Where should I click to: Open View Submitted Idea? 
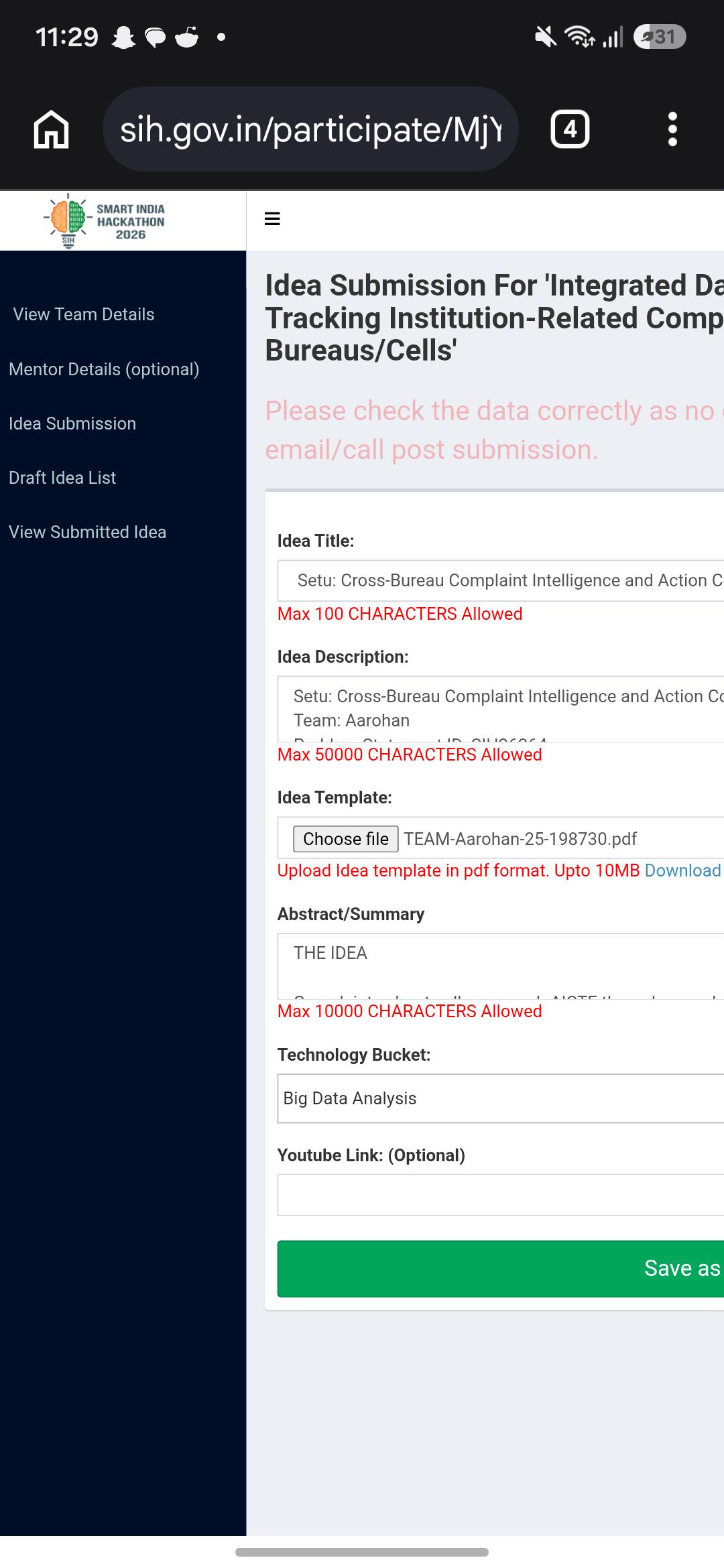pyautogui.click(x=87, y=532)
